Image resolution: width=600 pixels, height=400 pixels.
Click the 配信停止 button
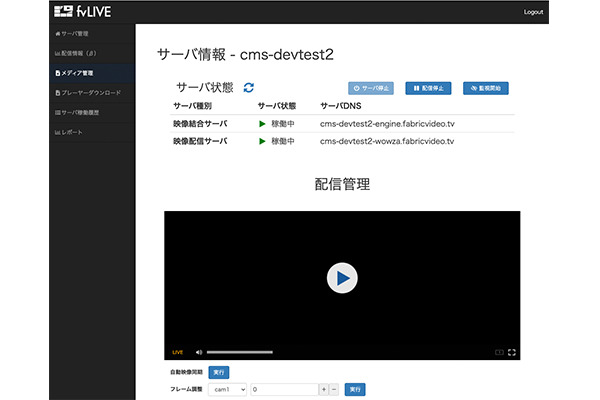click(429, 88)
